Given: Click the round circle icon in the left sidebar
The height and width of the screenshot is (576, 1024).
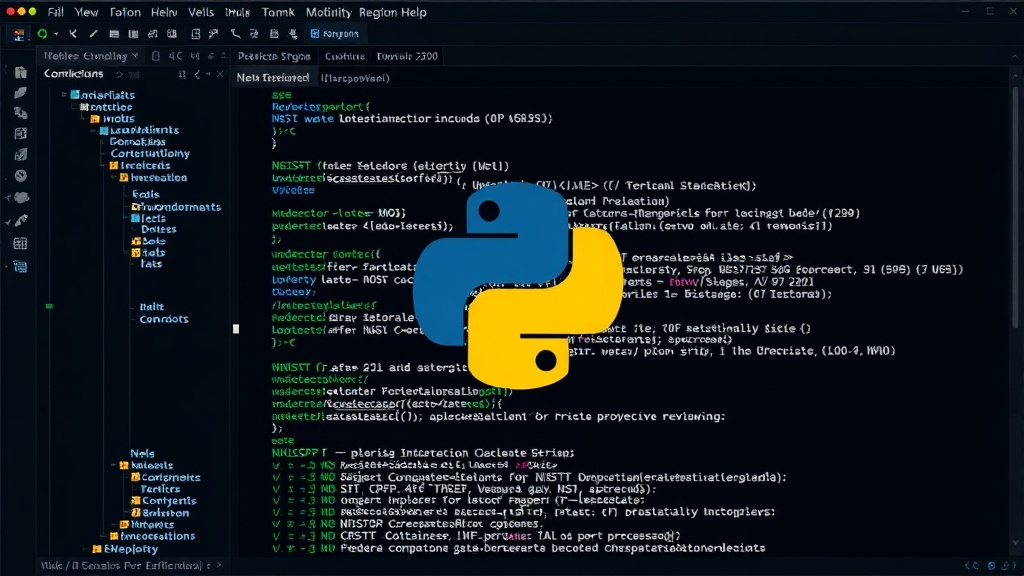Looking at the screenshot, I should click(21, 176).
